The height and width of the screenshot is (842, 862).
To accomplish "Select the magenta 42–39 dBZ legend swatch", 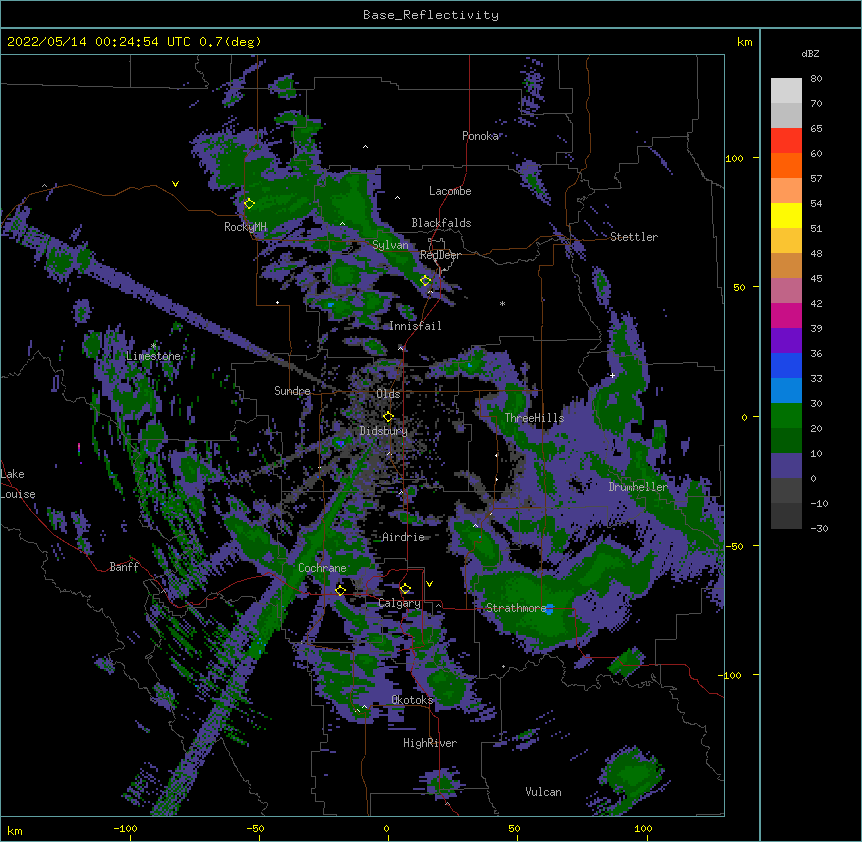I will (786, 315).
